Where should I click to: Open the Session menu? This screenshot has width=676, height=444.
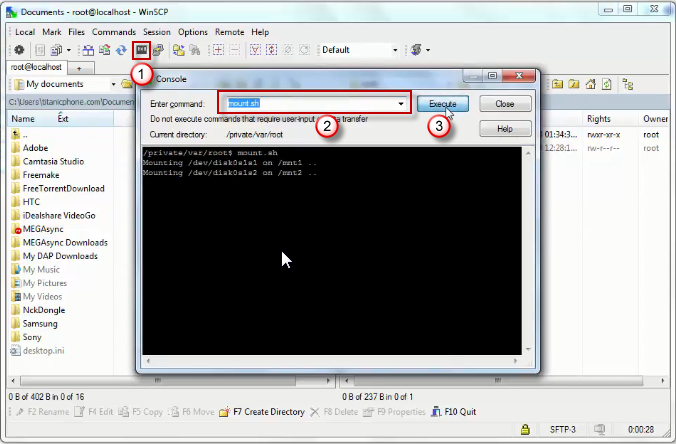[x=157, y=32]
